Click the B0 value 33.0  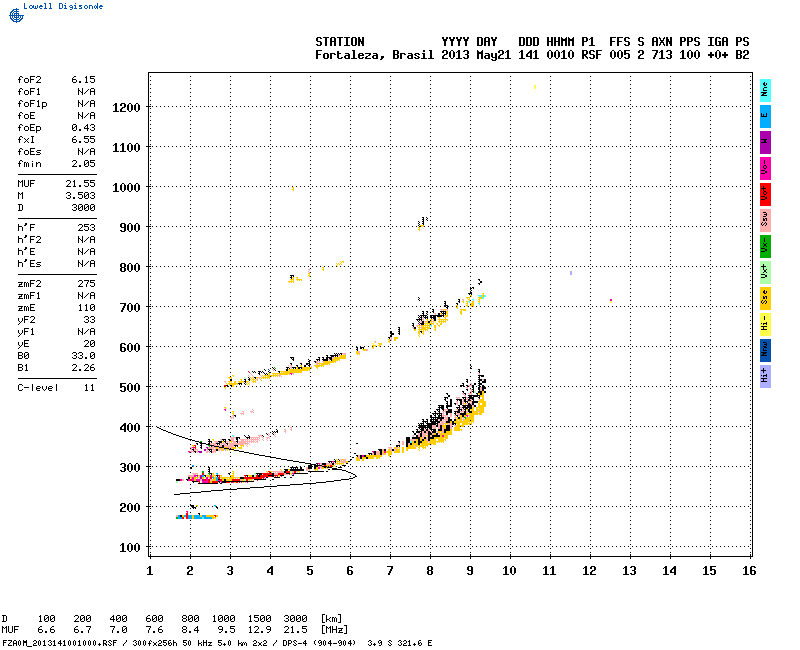[83, 356]
